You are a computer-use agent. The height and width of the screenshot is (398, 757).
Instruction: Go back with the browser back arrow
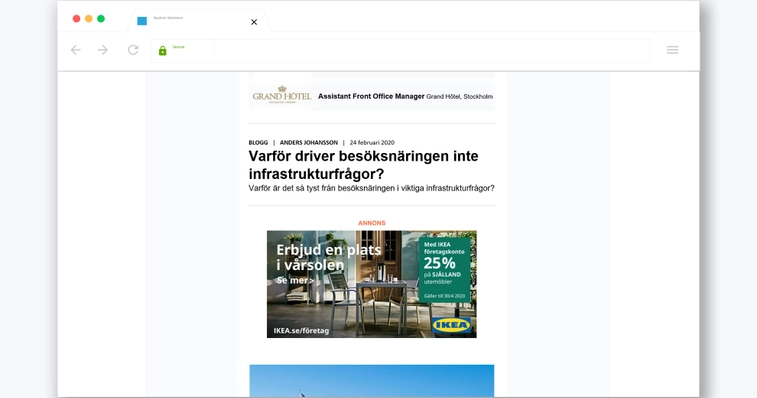76,50
